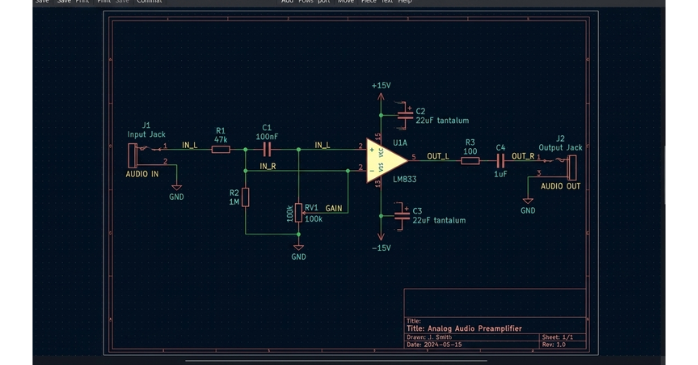Click the GAIN net label
The height and width of the screenshot is (365, 698).
[334, 208]
